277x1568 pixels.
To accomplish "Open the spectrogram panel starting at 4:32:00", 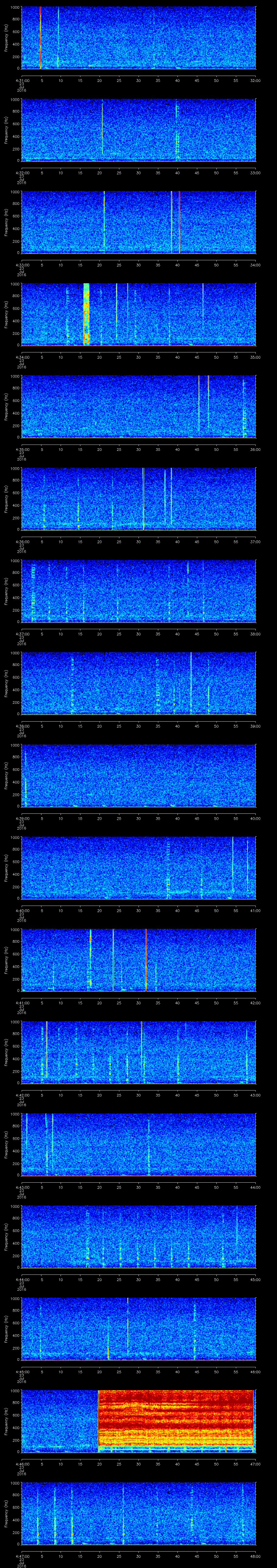I will (138, 130).
